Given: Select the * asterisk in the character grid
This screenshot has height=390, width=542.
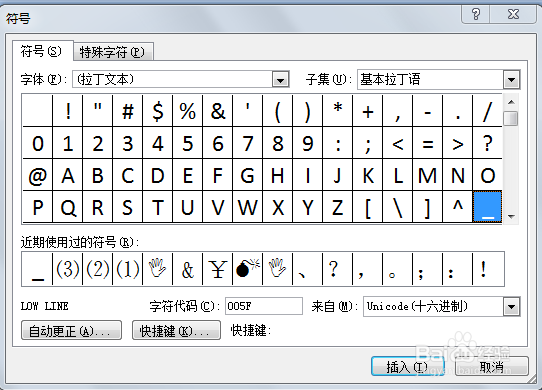Looking at the screenshot, I should click(338, 111).
